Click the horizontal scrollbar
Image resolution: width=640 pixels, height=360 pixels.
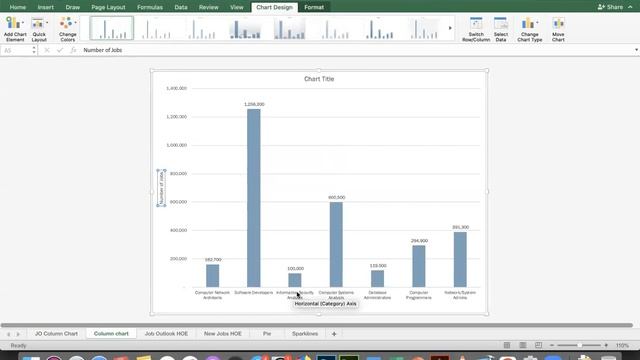click(317, 325)
